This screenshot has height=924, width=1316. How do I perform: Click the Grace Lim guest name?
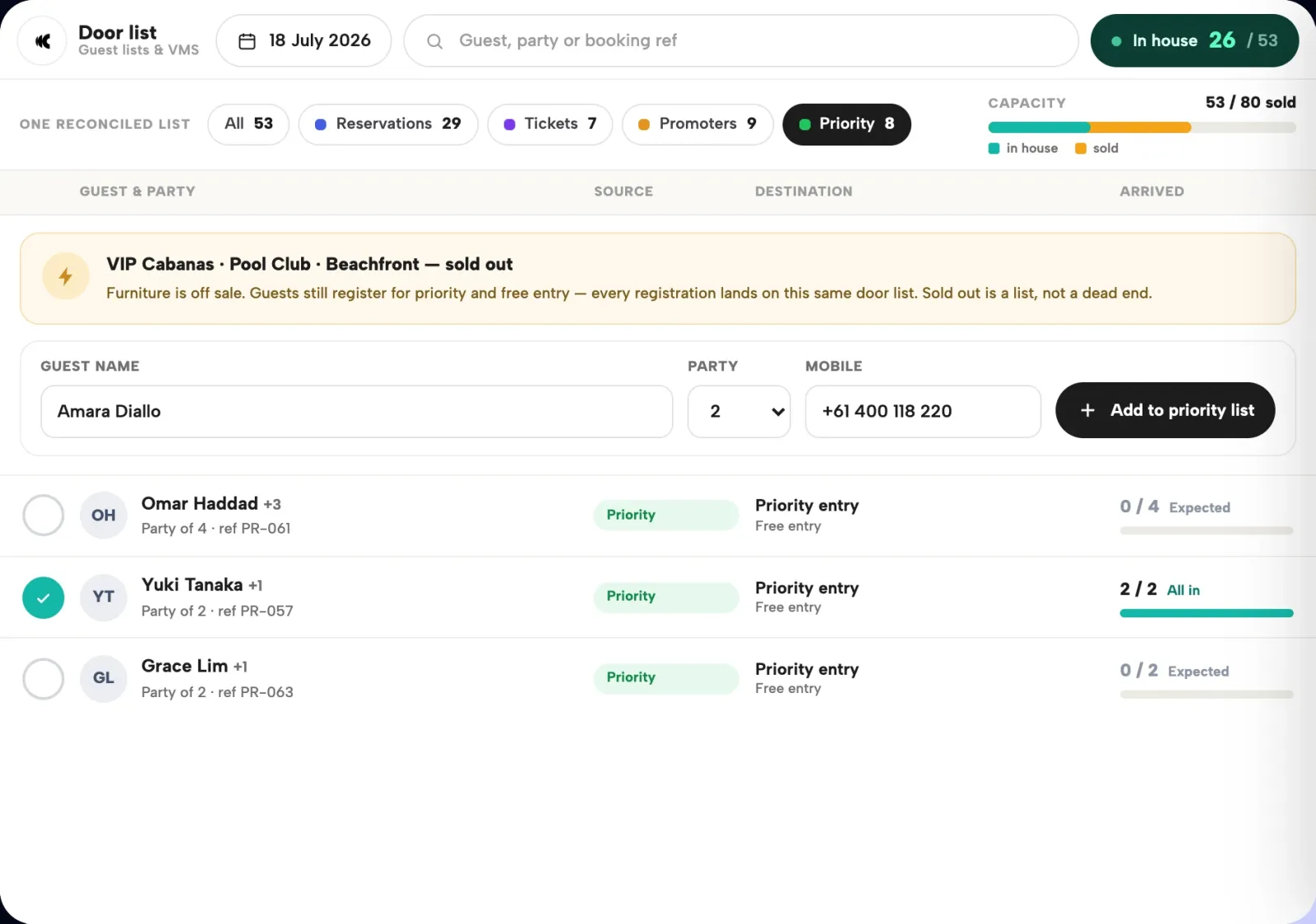coord(184,667)
